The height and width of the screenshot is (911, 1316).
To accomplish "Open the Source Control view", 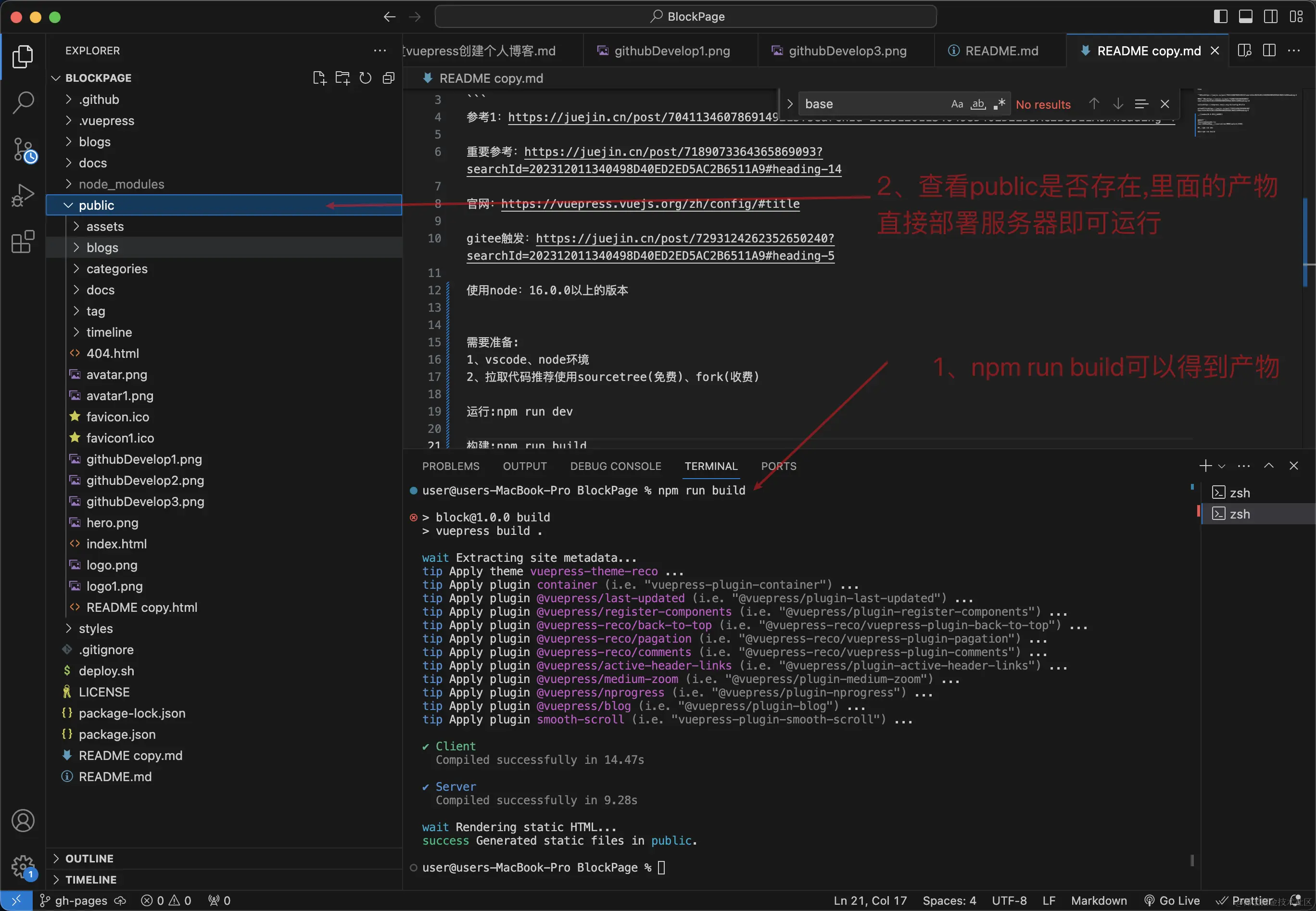I will tap(23, 150).
